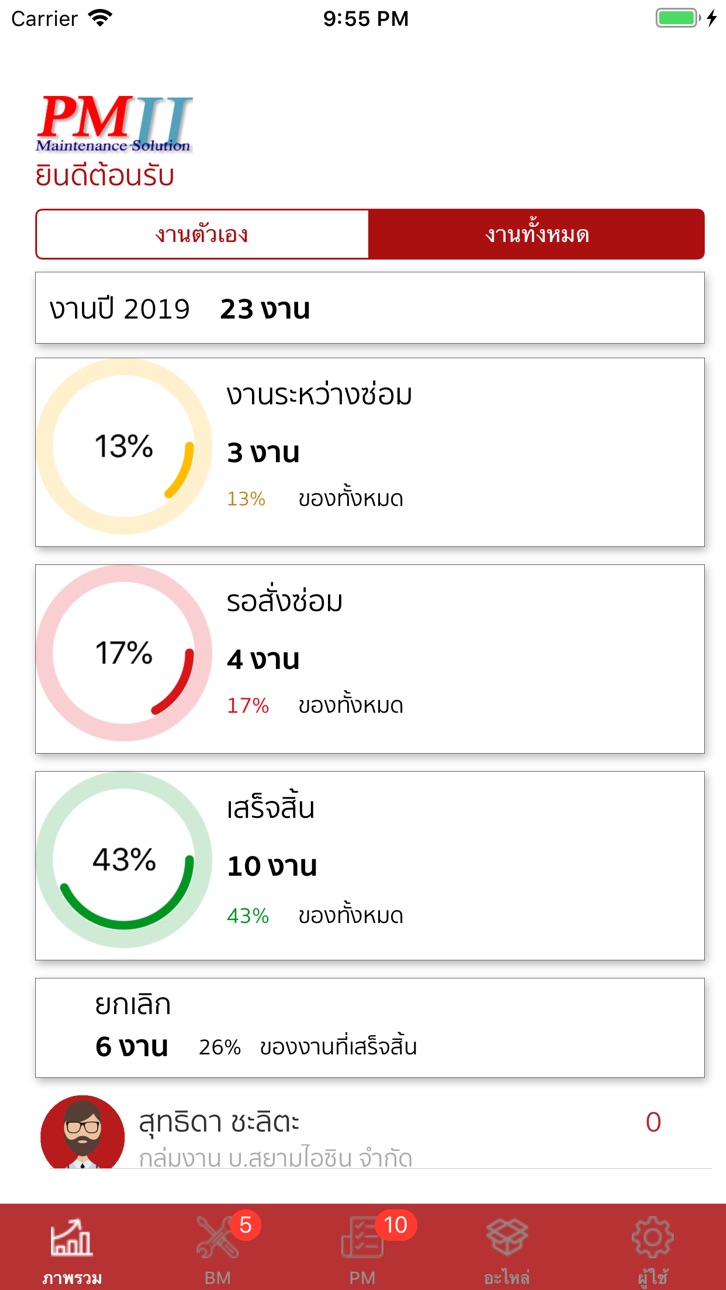
Task: Tap the red 17% progress ring
Action: pyautogui.click(x=124, y=653)
